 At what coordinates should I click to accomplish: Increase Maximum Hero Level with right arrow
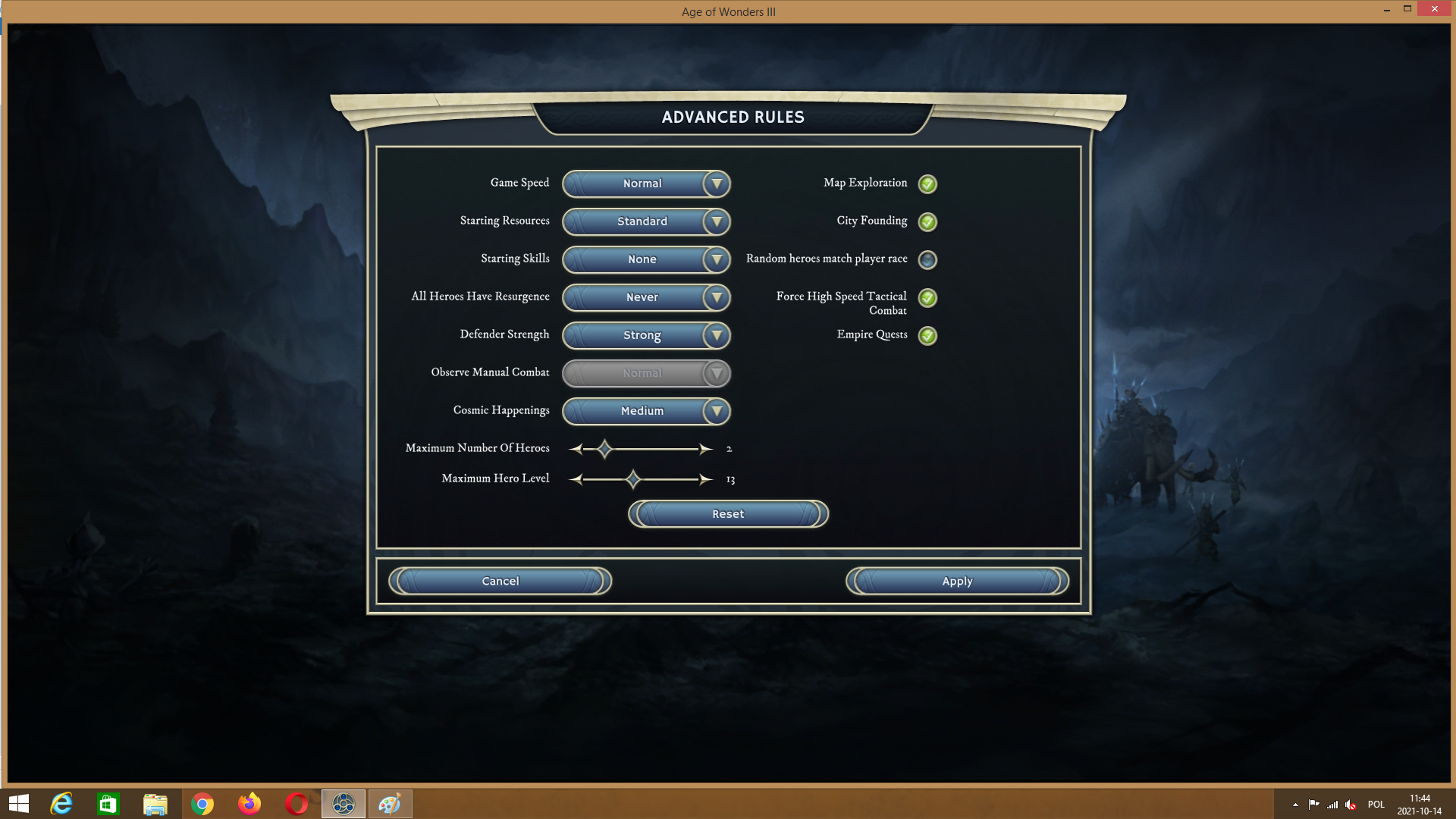(x=706, y=479)
